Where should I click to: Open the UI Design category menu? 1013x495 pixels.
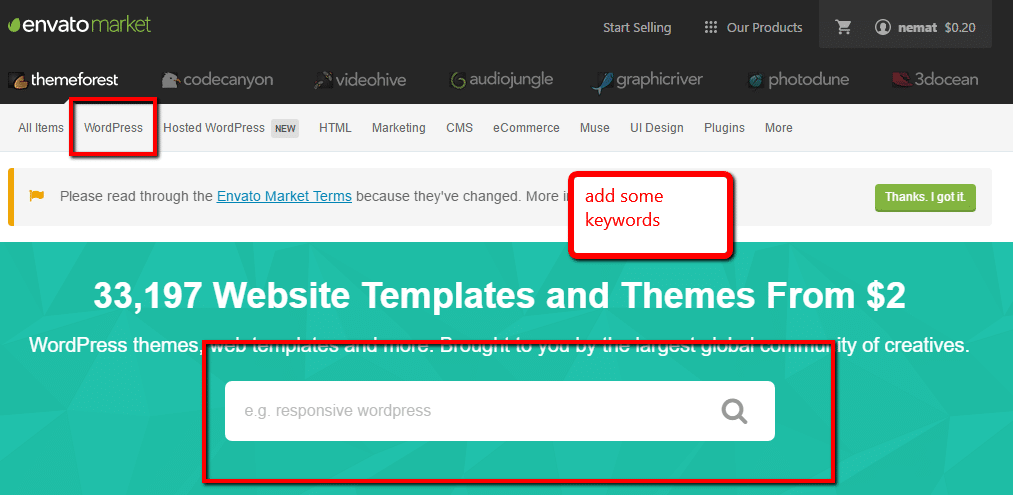tap(656, 128)
